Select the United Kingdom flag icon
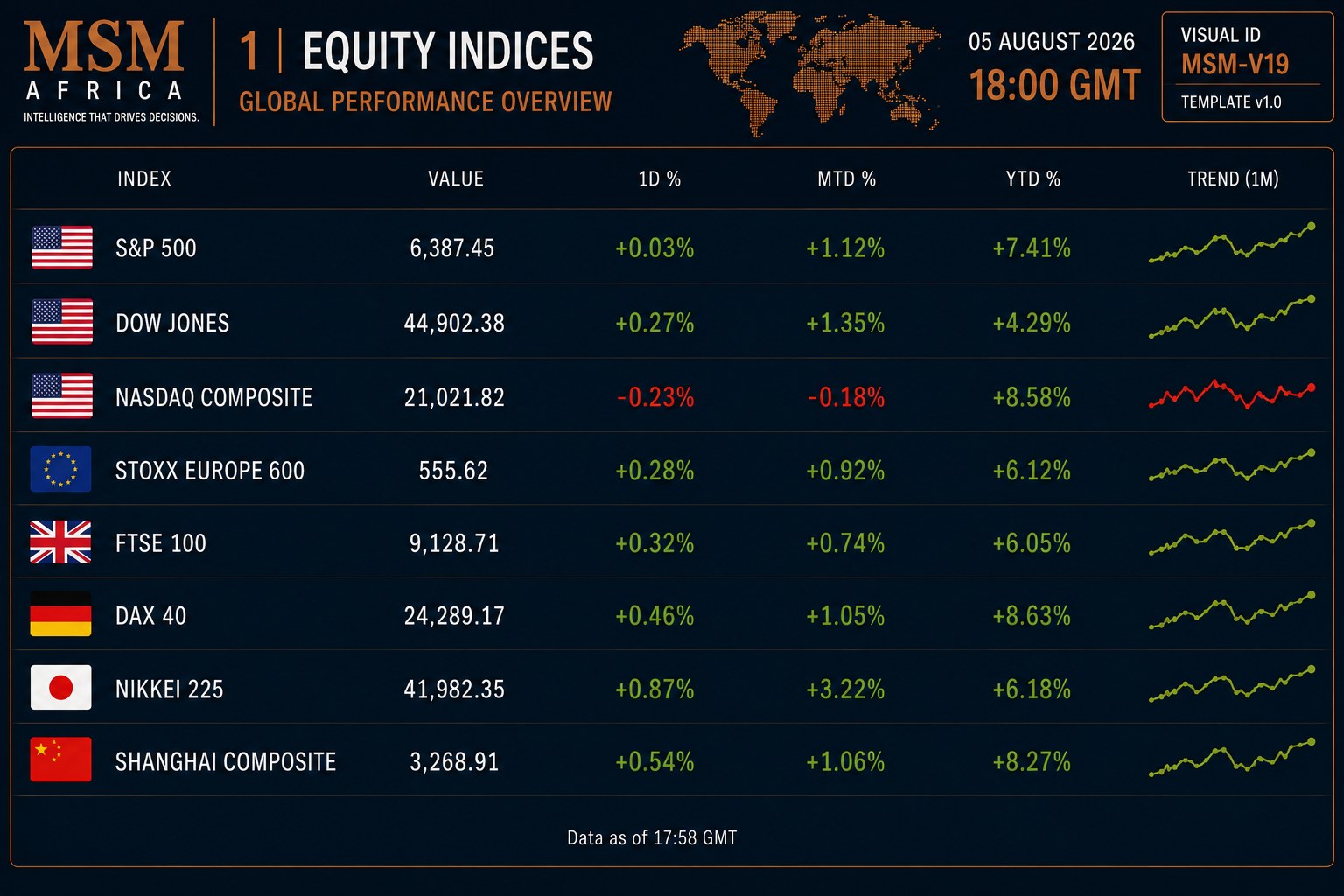Image resolution: width=1344 pixels, height=896 pixels. 60,542
